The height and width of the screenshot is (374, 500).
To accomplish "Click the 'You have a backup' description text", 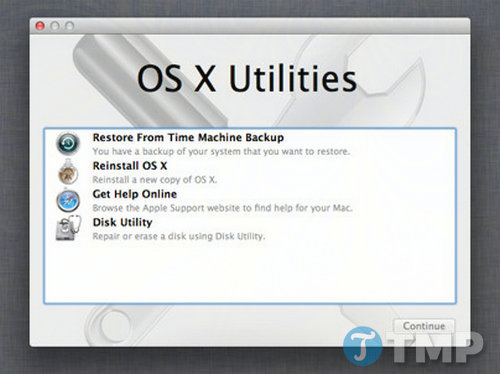I will tap(221, 151).
